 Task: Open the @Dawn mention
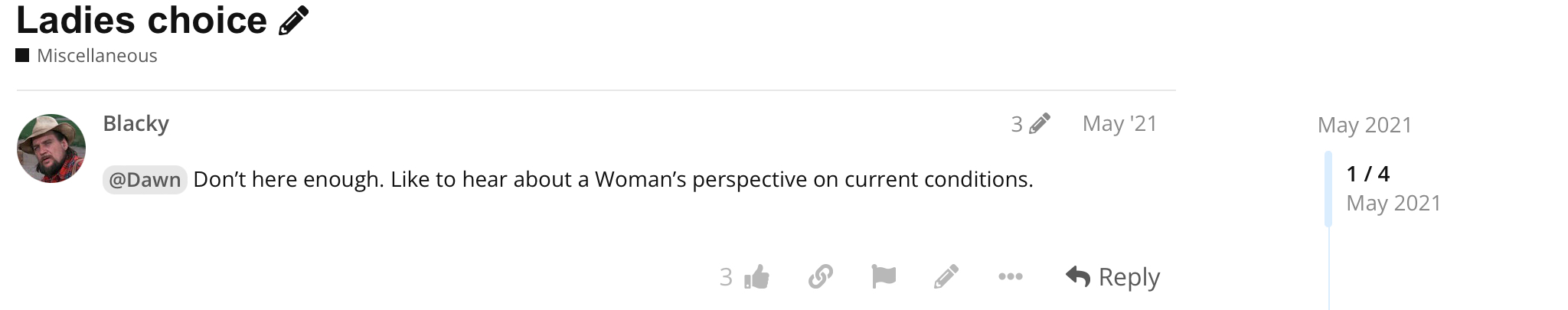coord(145,180)
